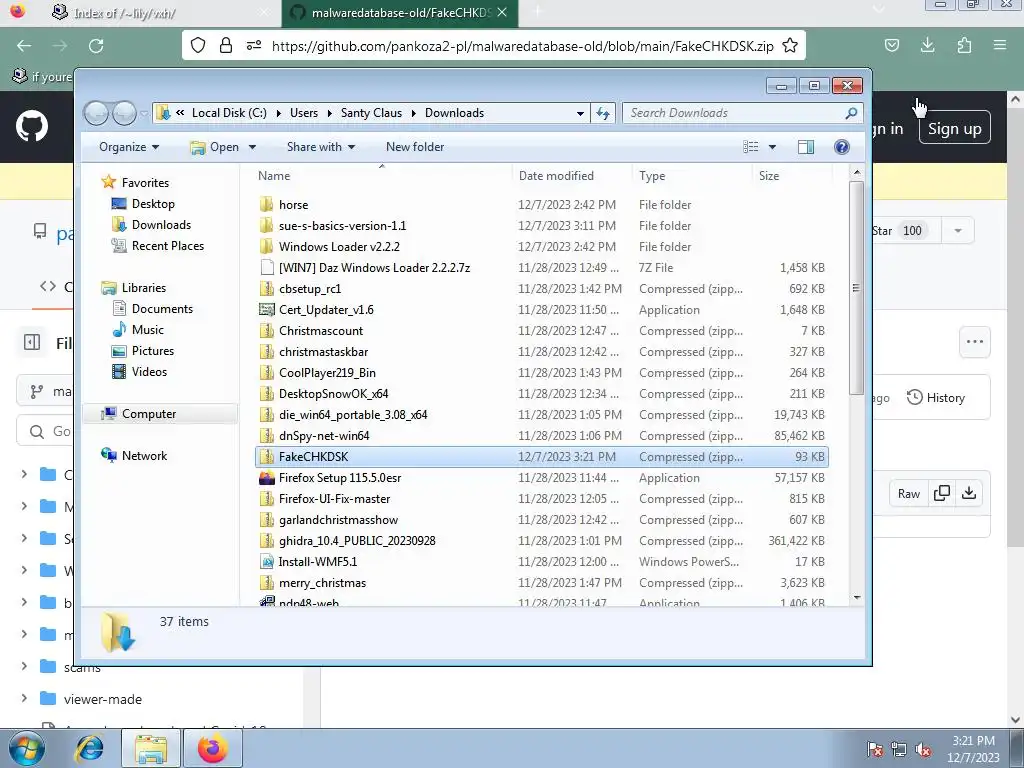Expand viewer-made folder in GitHub tree
The height and width of the screenshot is (768, 1024).
pos(25,699)
